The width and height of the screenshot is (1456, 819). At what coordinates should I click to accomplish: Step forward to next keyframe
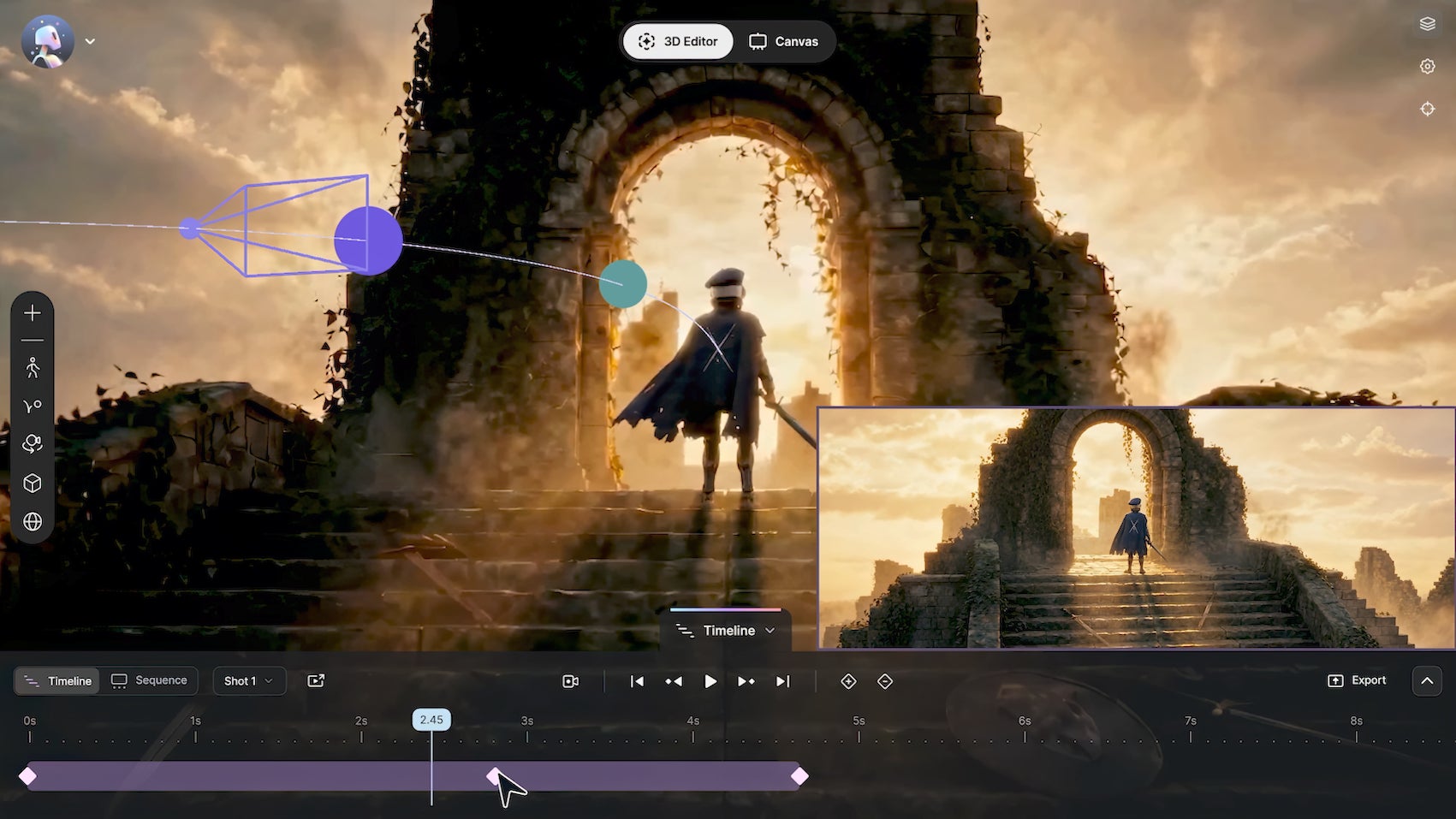[x=746, y=681]
